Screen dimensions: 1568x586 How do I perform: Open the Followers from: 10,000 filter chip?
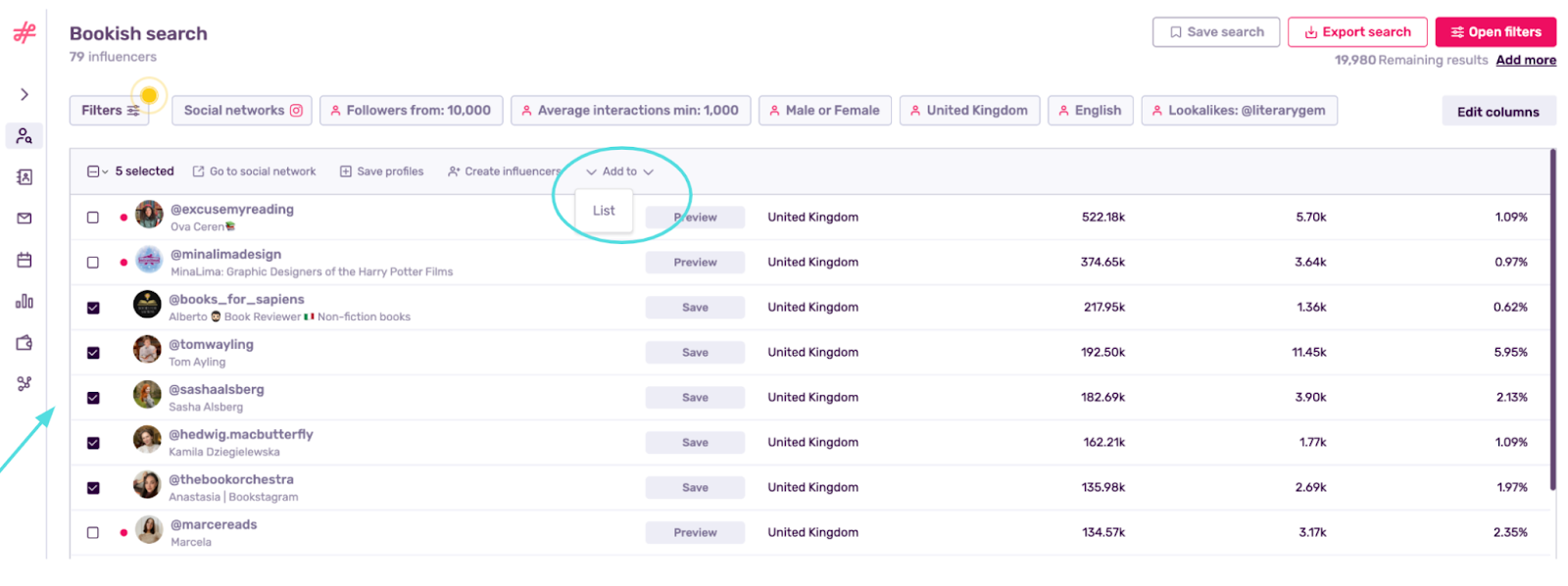point(412,111)
